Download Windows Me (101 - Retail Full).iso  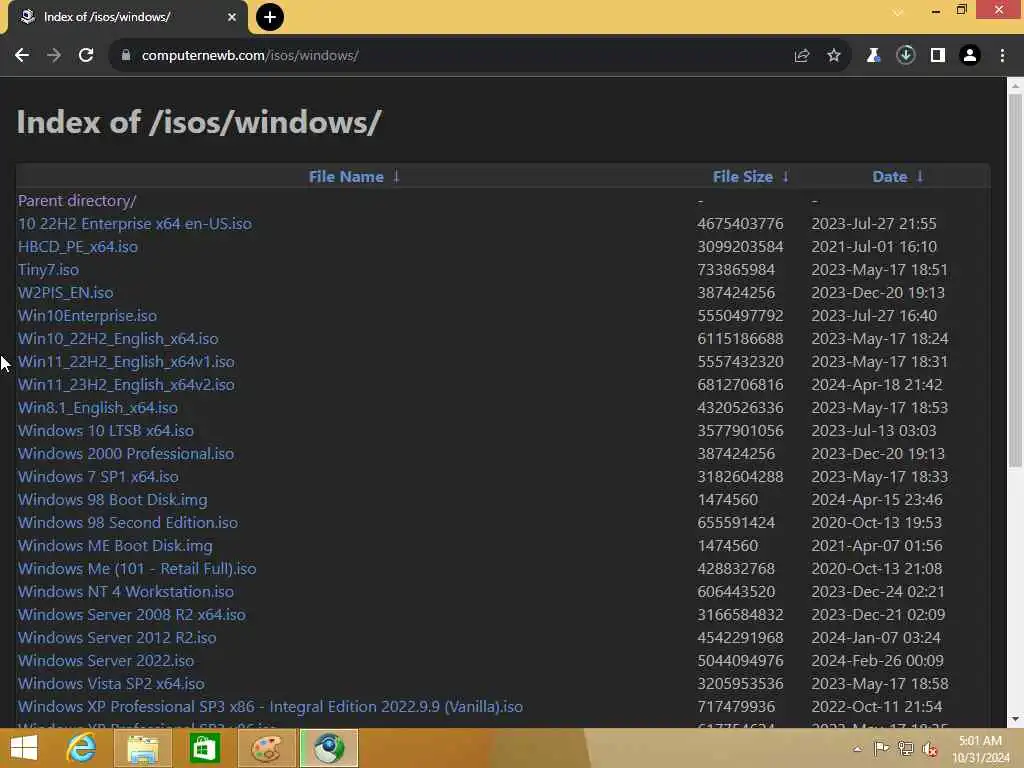(137, 568)
